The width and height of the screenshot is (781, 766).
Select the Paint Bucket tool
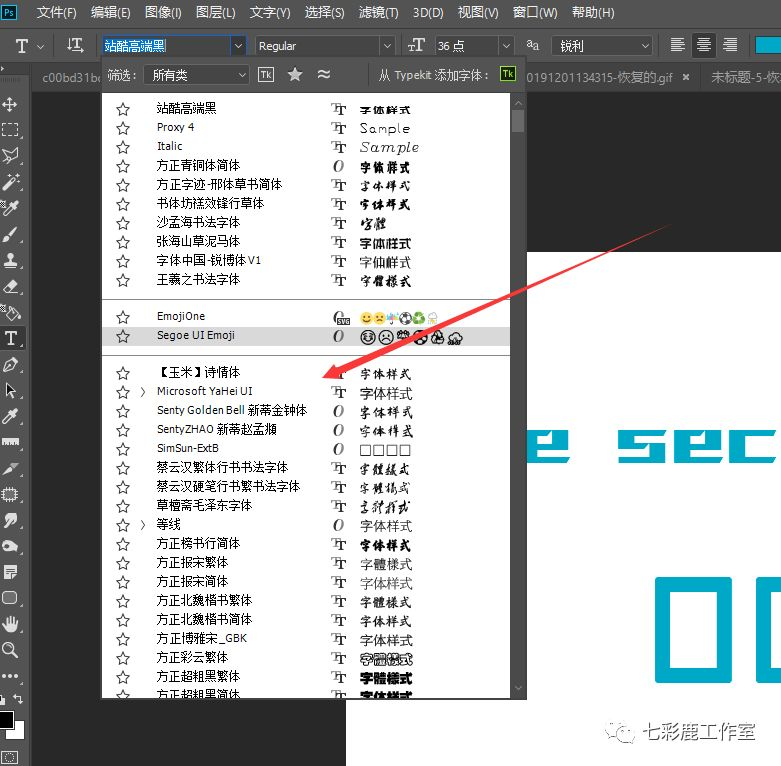(10, 312)
